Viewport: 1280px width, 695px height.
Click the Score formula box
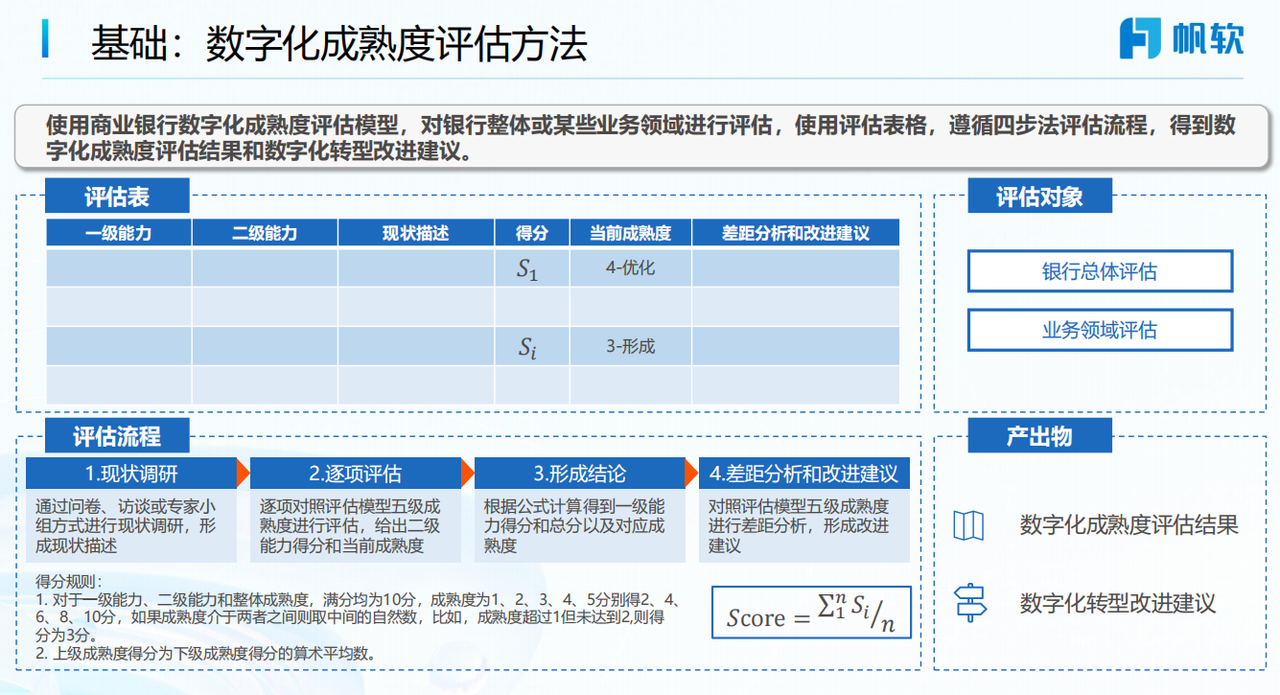pos(811,613)
